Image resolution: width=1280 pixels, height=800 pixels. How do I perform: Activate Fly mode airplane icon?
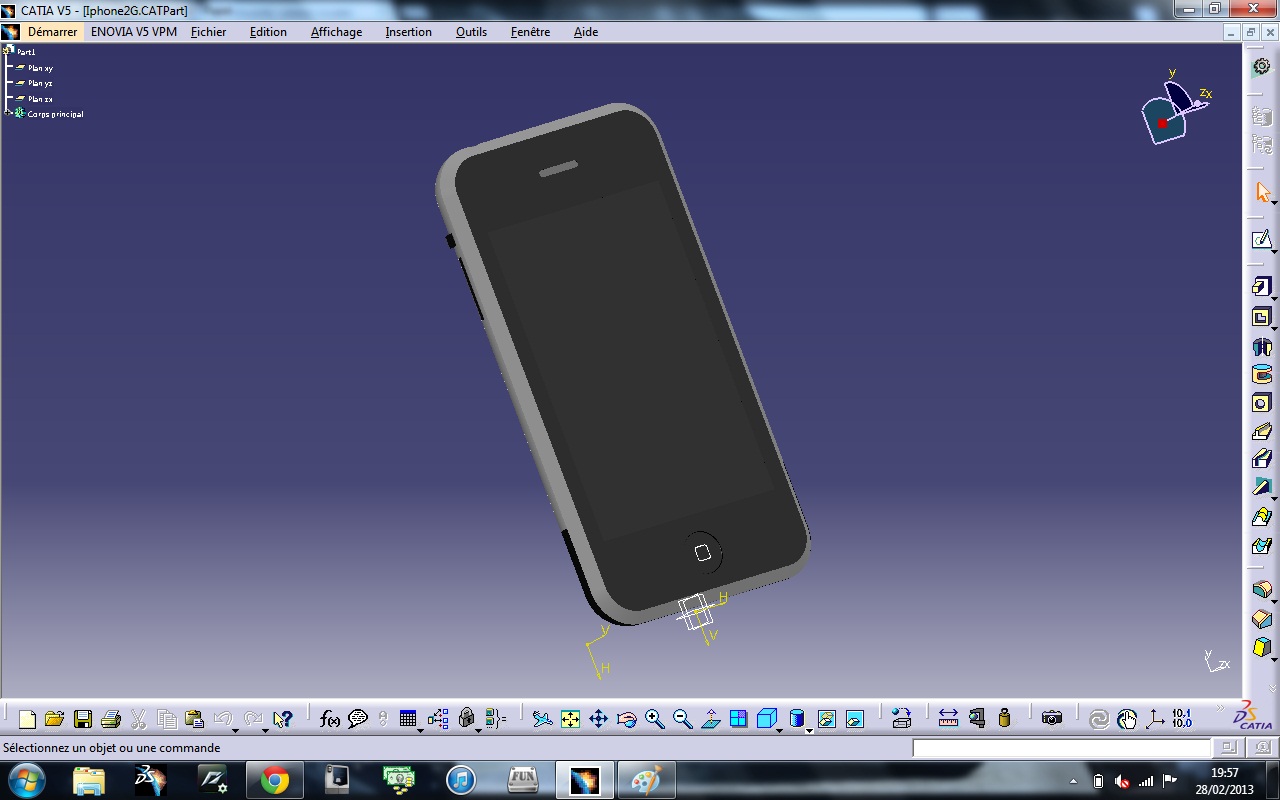(x=542, y=719)
